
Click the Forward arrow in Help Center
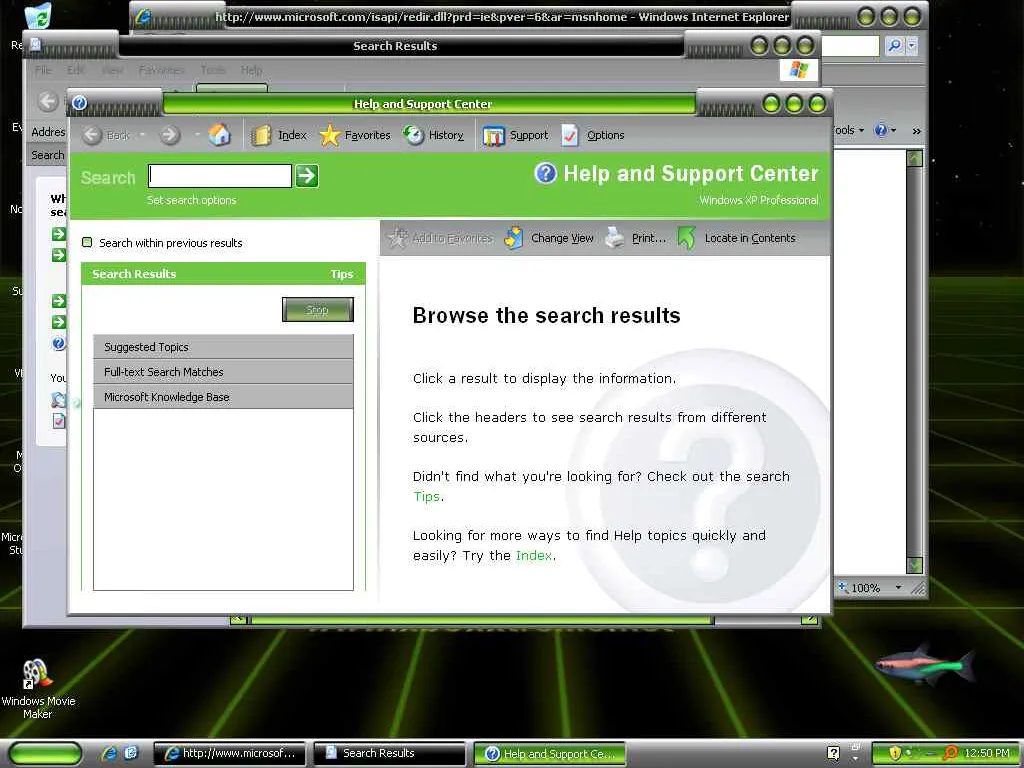pyautogui.click(x=169, y=135)
